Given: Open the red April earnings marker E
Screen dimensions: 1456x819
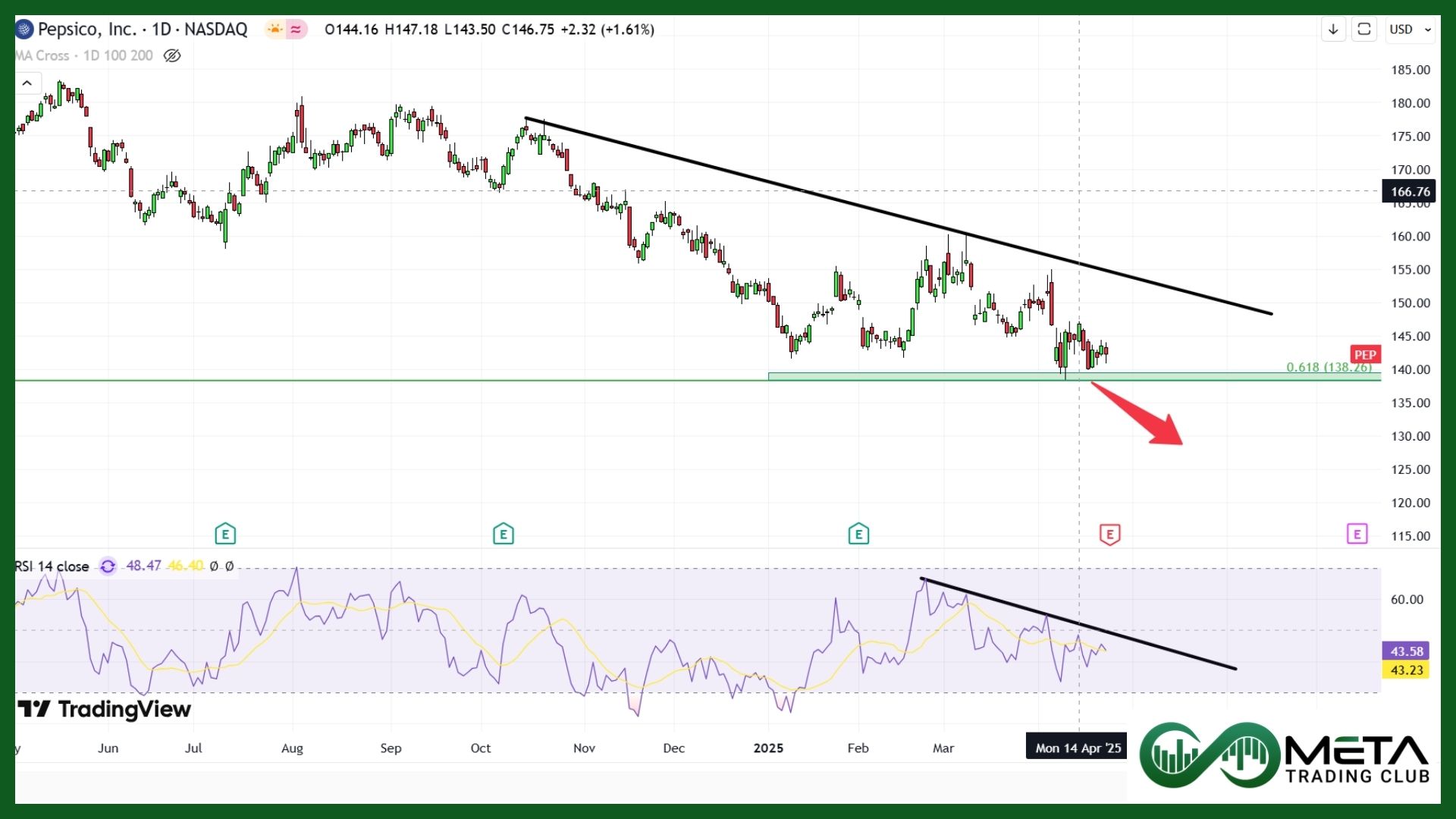Looking at the screenshot, I should coord(1110,534).
